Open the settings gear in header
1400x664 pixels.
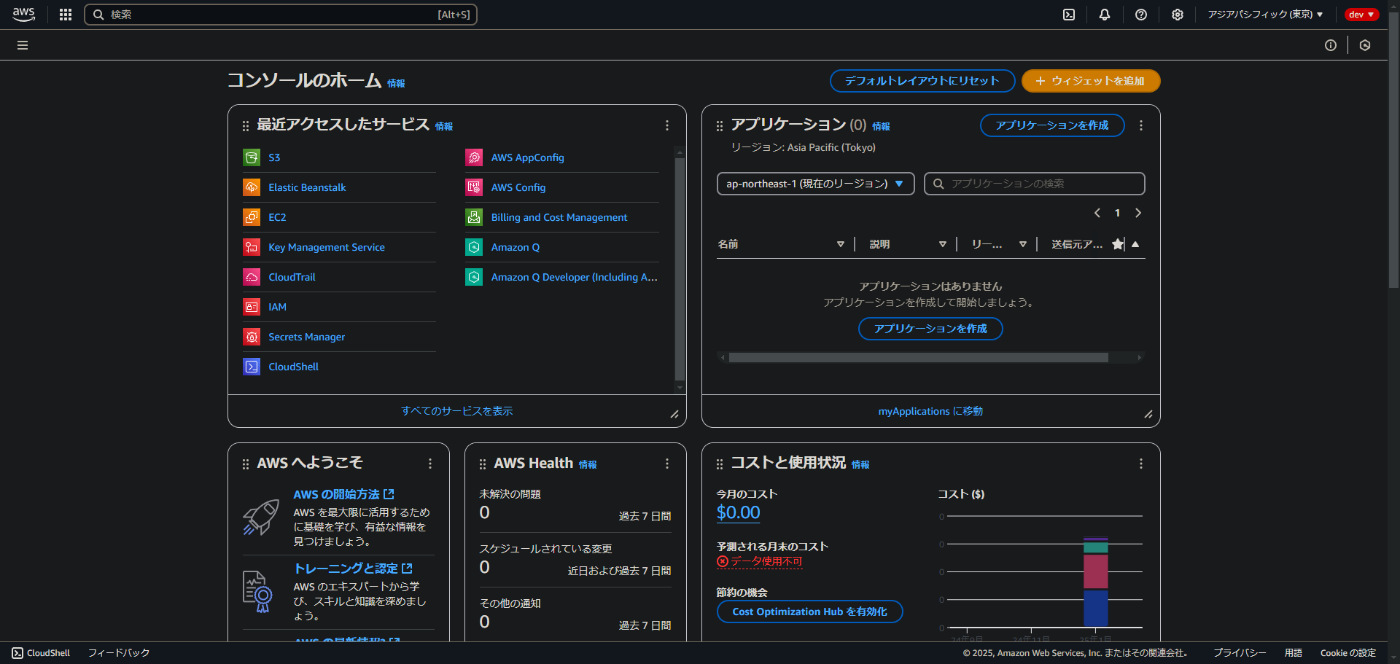tap(1177, 14)
